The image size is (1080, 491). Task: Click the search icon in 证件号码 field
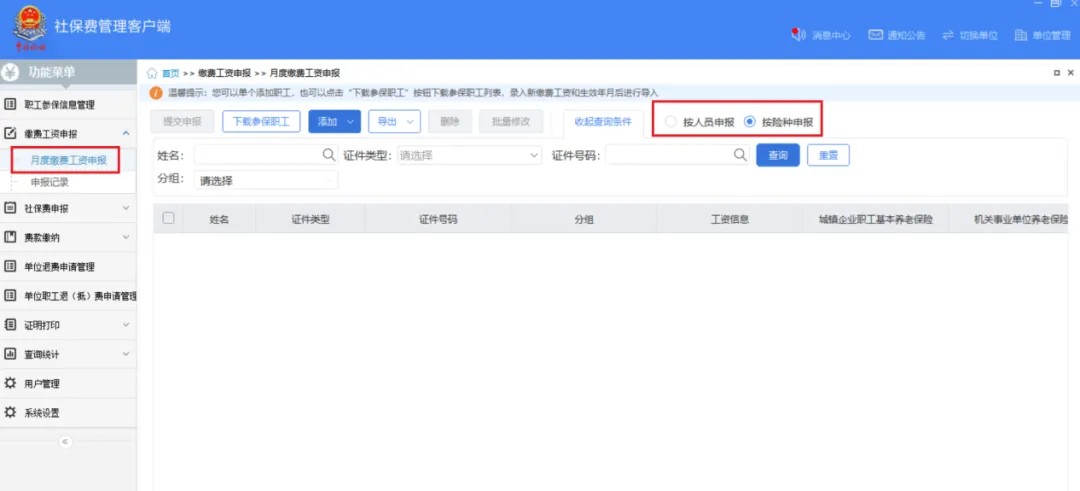click(x=740, y=155)
